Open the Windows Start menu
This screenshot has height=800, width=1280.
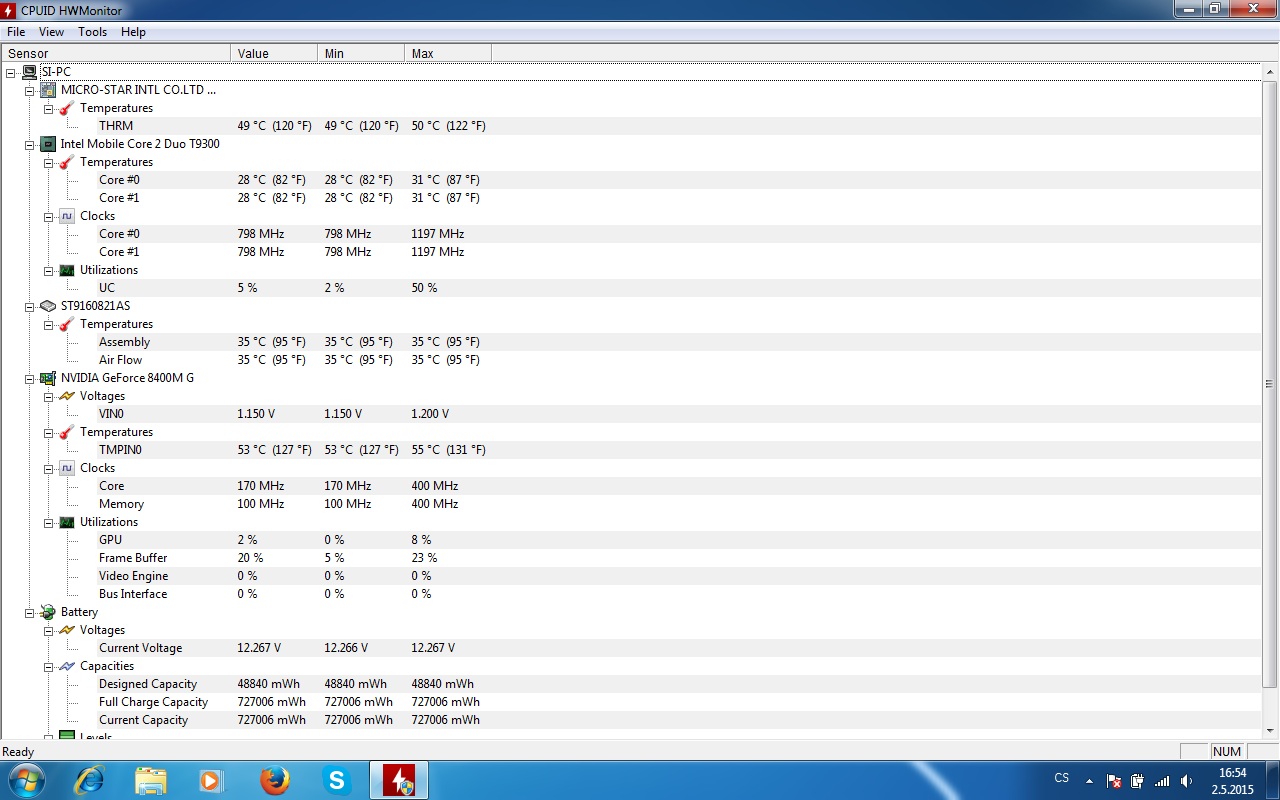tap(25, 780)
